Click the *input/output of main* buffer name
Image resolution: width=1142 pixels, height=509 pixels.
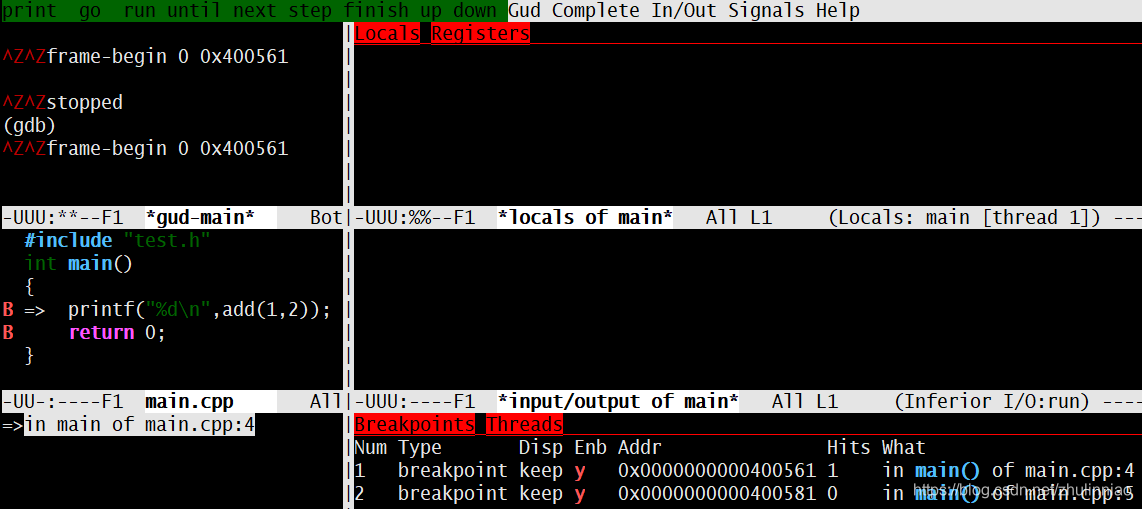click(x=618, y=402)
